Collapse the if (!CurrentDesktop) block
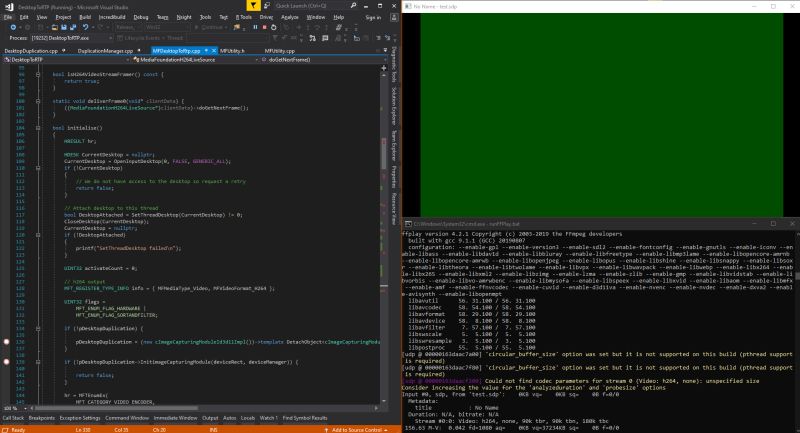This screenshot has width=800, height=433. coord(38,168)
